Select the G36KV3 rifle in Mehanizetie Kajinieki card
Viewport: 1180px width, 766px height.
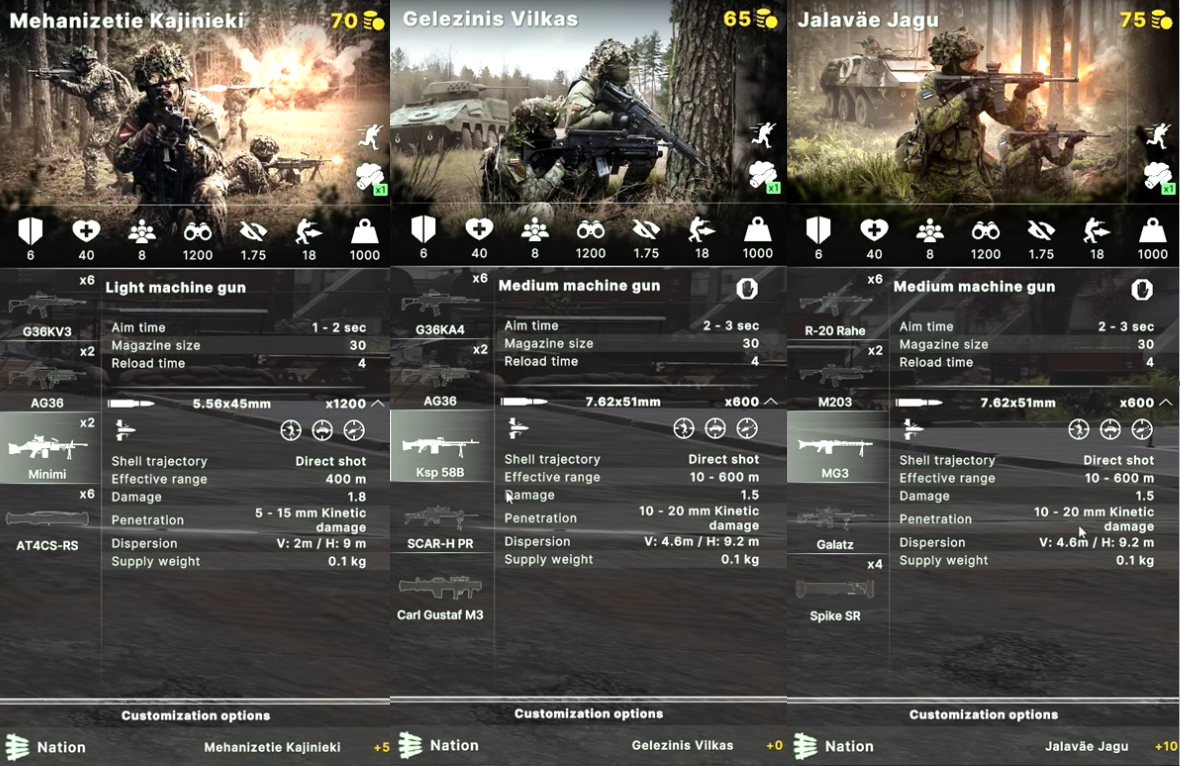coord(50,307)
